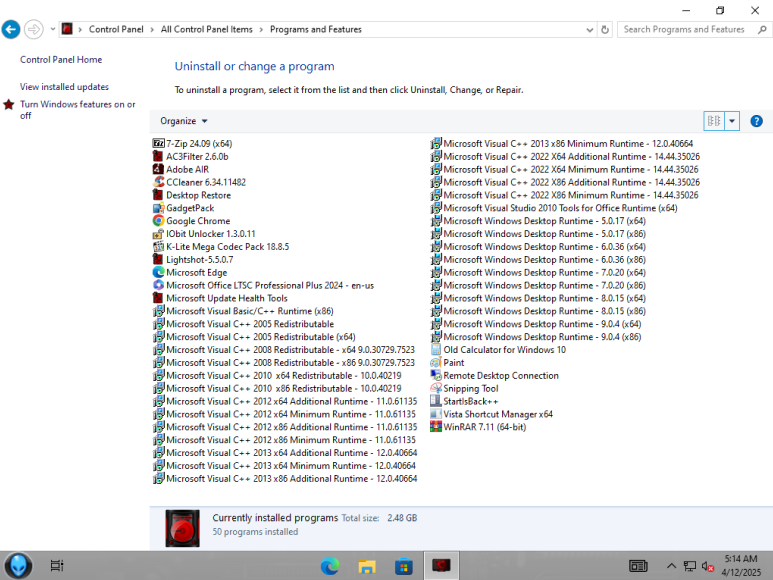Select Windows Desktop Runtime 7.0.20 (x64)

point(538,273)
